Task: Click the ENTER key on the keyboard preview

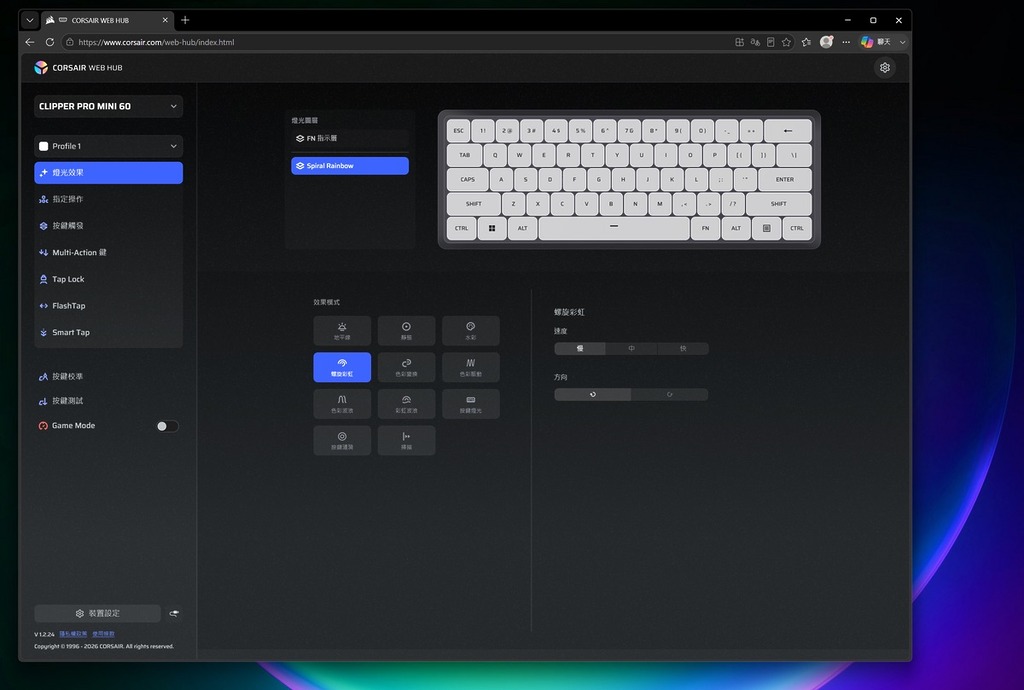Action: click(785, 180)
